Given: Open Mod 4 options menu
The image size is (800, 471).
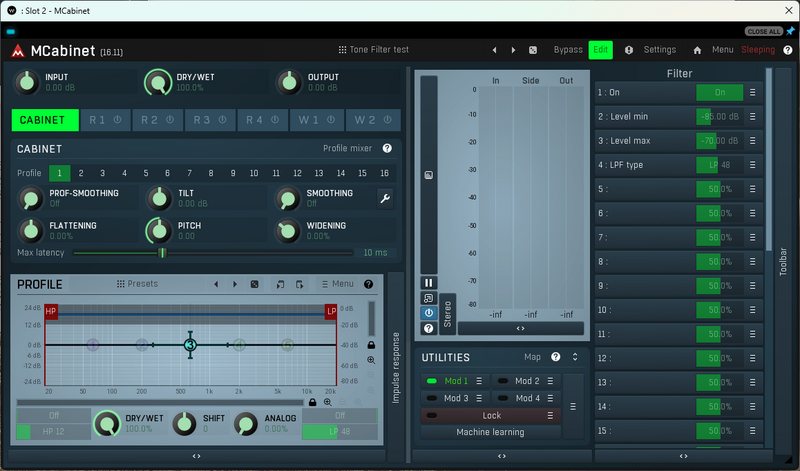Looking at the screenshot, I should [x=550, y=398].
